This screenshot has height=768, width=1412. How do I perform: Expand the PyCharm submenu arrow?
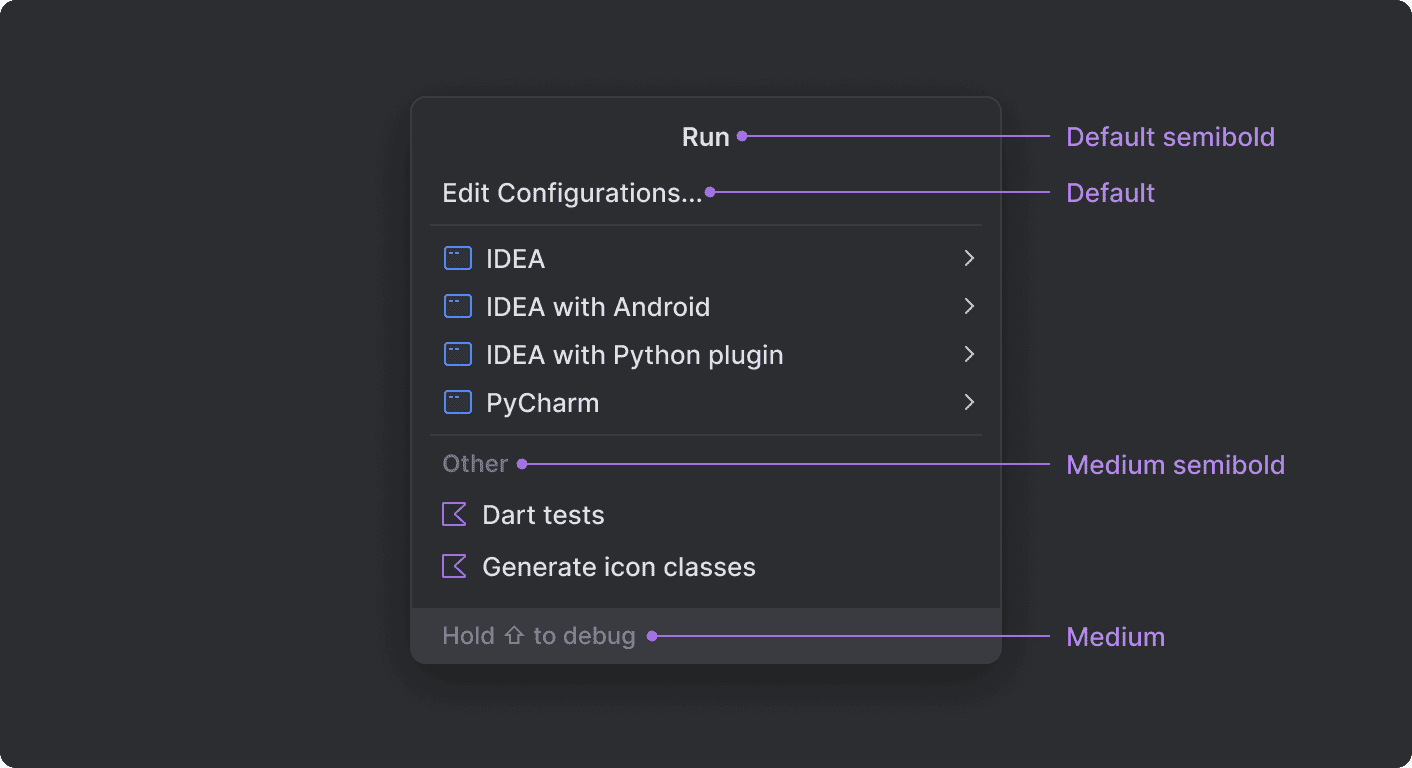point(968,403)
